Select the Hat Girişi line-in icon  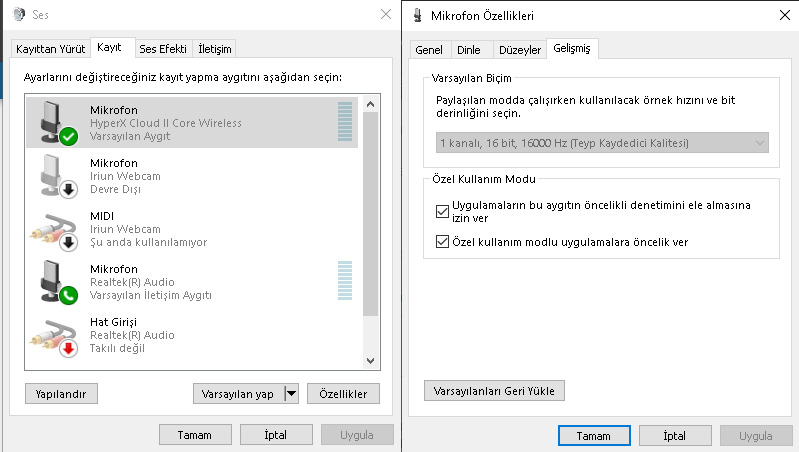pos(56,336)
